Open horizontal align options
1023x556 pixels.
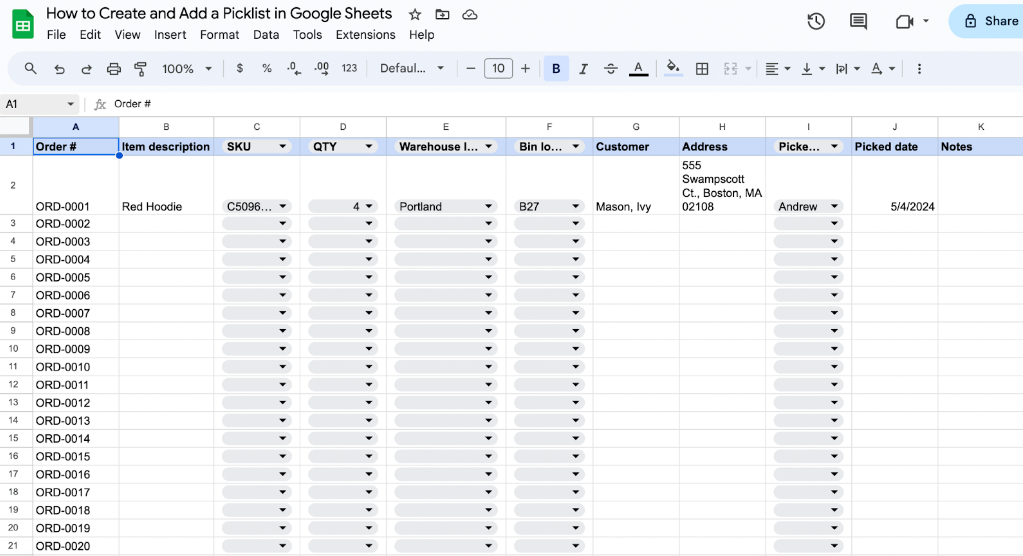point(777,69)
